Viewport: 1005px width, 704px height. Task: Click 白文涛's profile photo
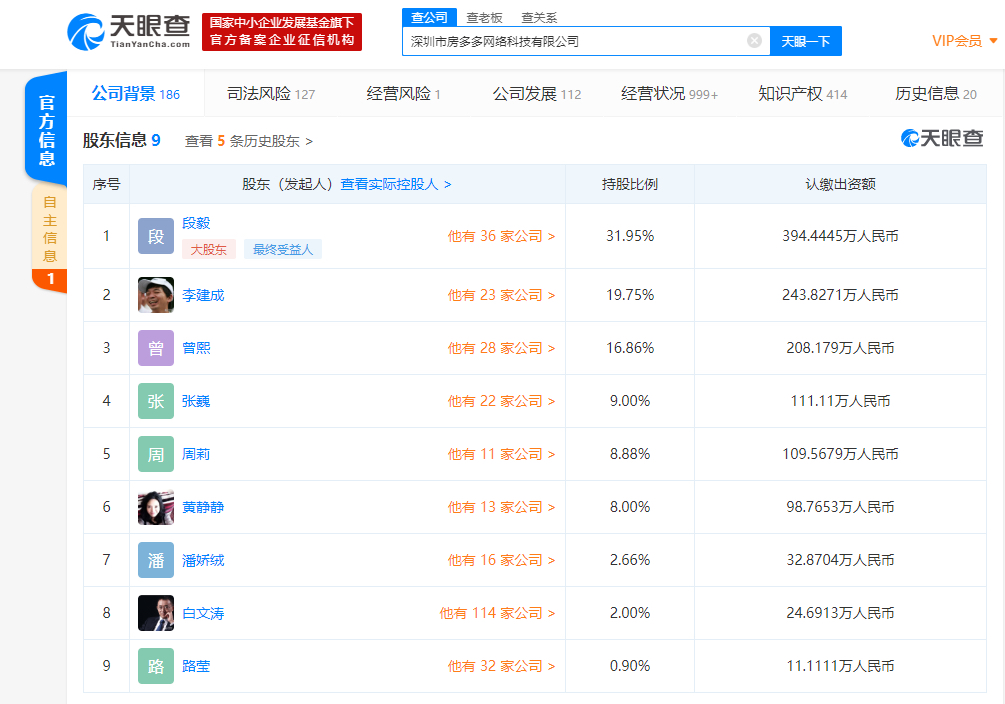[x=156, y=614]
